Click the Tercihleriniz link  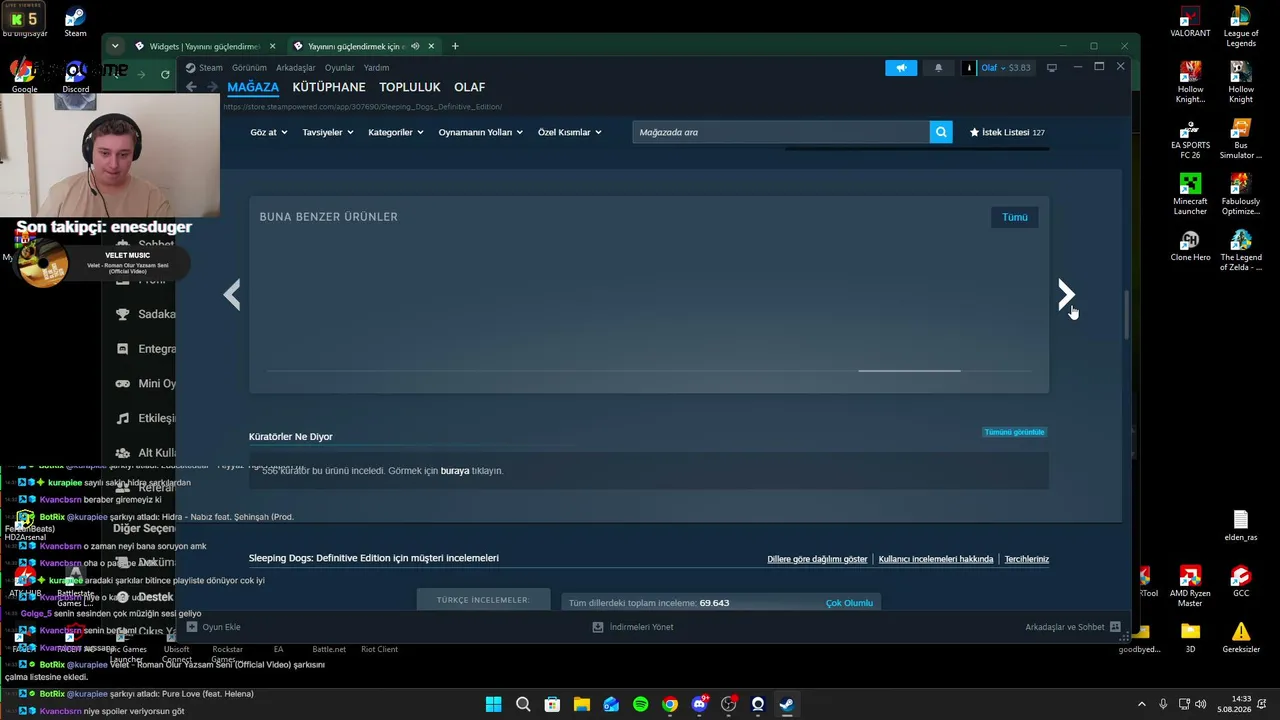pos(1027,559)
